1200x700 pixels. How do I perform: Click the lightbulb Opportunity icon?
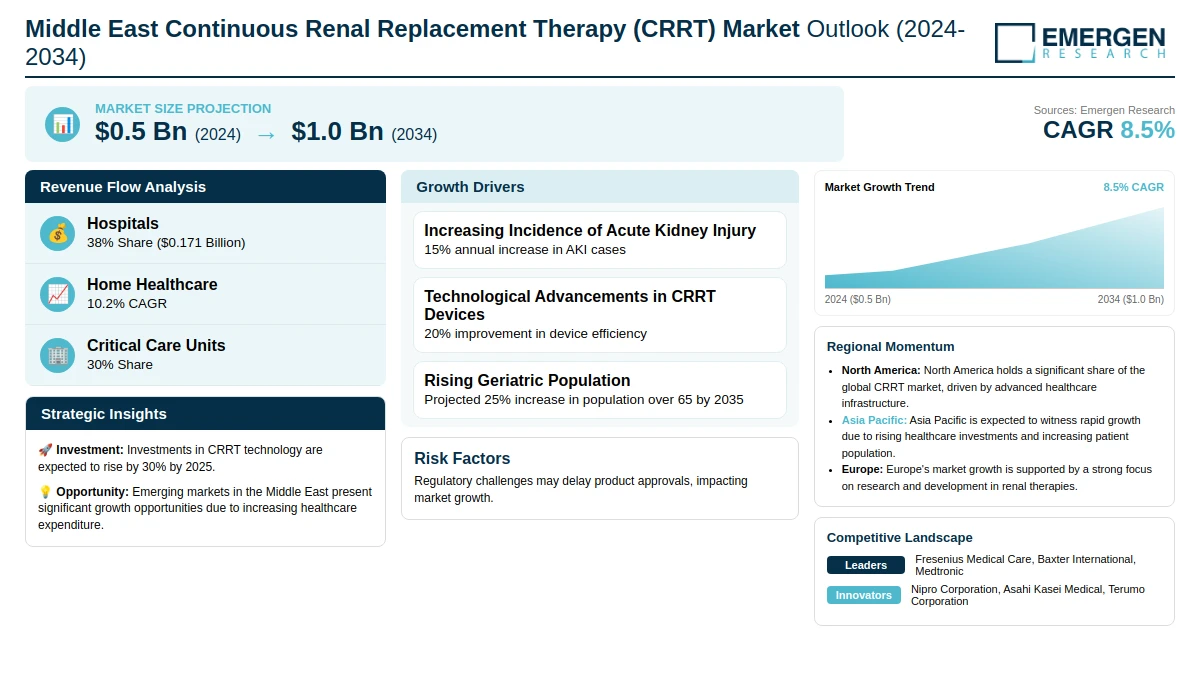tap(45, 492)
